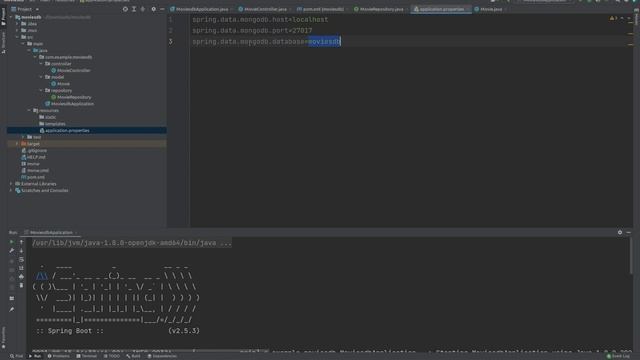Open Run panel settings gear
This screenshot has height=360, width=640.
[620, 232]
